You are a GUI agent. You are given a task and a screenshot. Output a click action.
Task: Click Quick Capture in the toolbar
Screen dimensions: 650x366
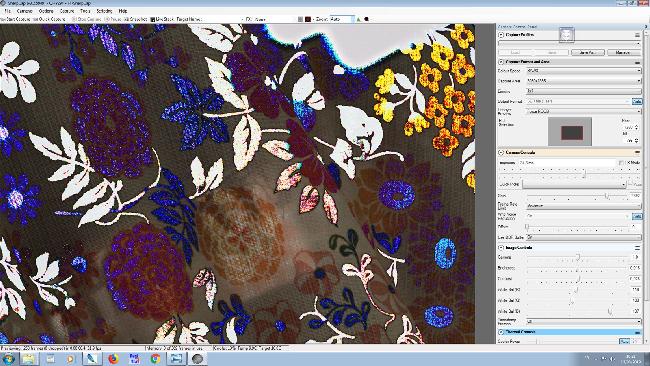click(x=49, y=19)
